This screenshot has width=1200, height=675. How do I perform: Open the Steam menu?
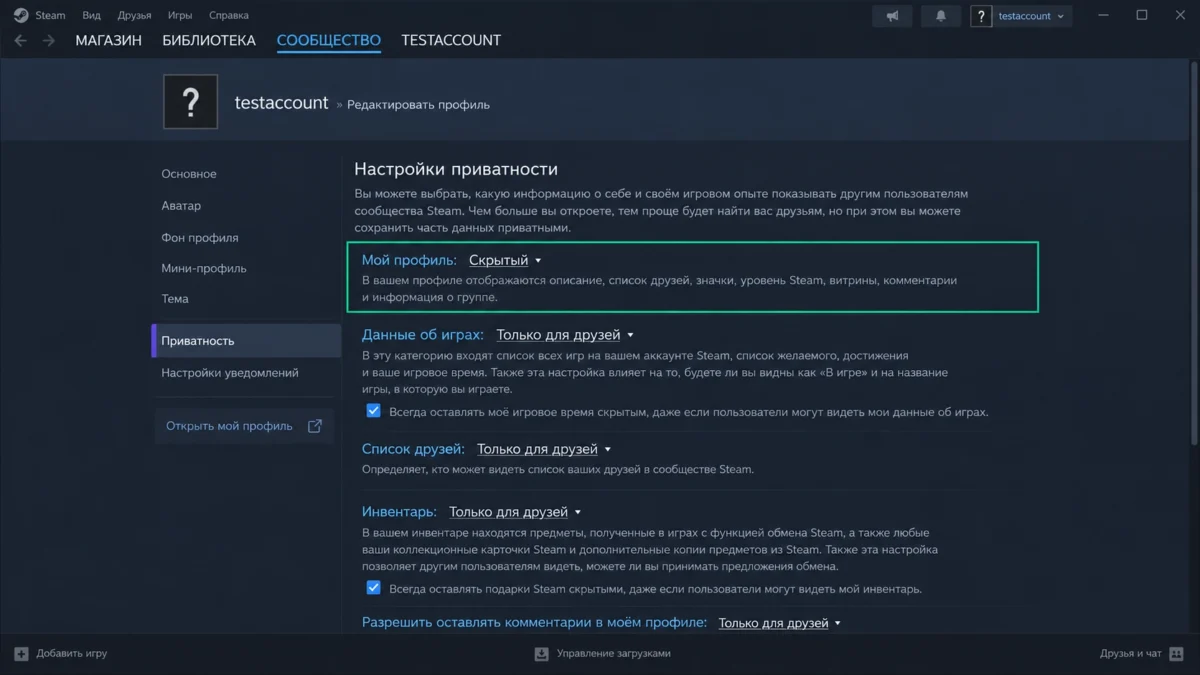coord(50,16)
